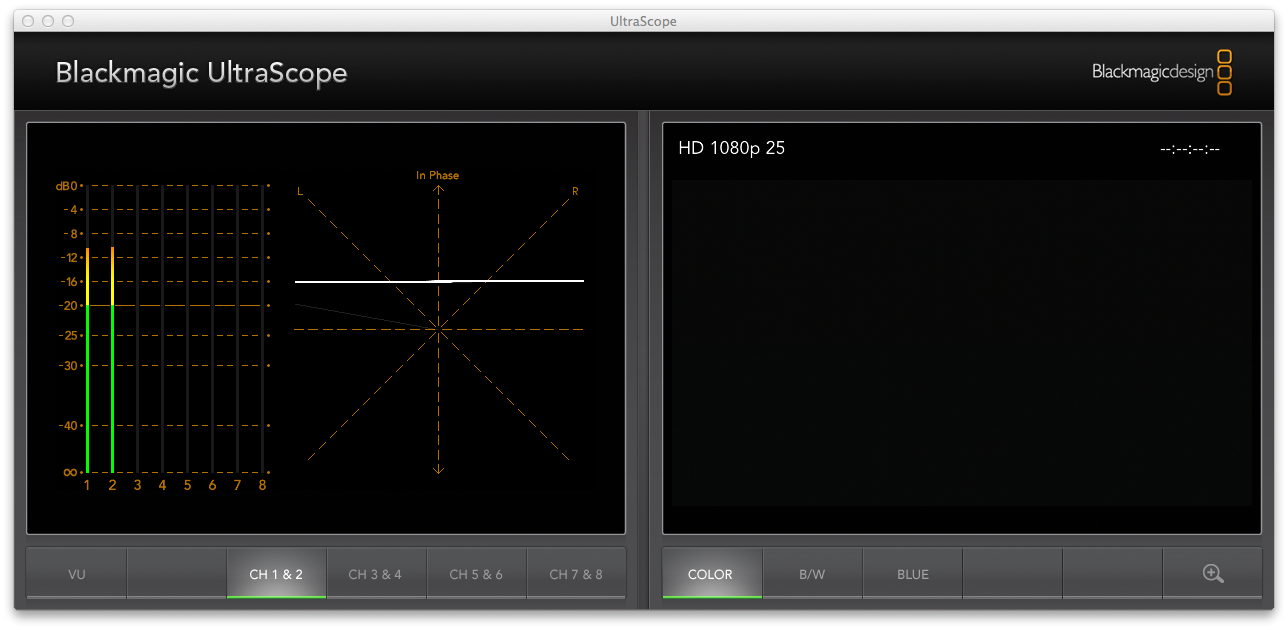The height and width of the screenshot is (630, 1288).
Task: Click the channel 5 number label
Action: point(187,486)
